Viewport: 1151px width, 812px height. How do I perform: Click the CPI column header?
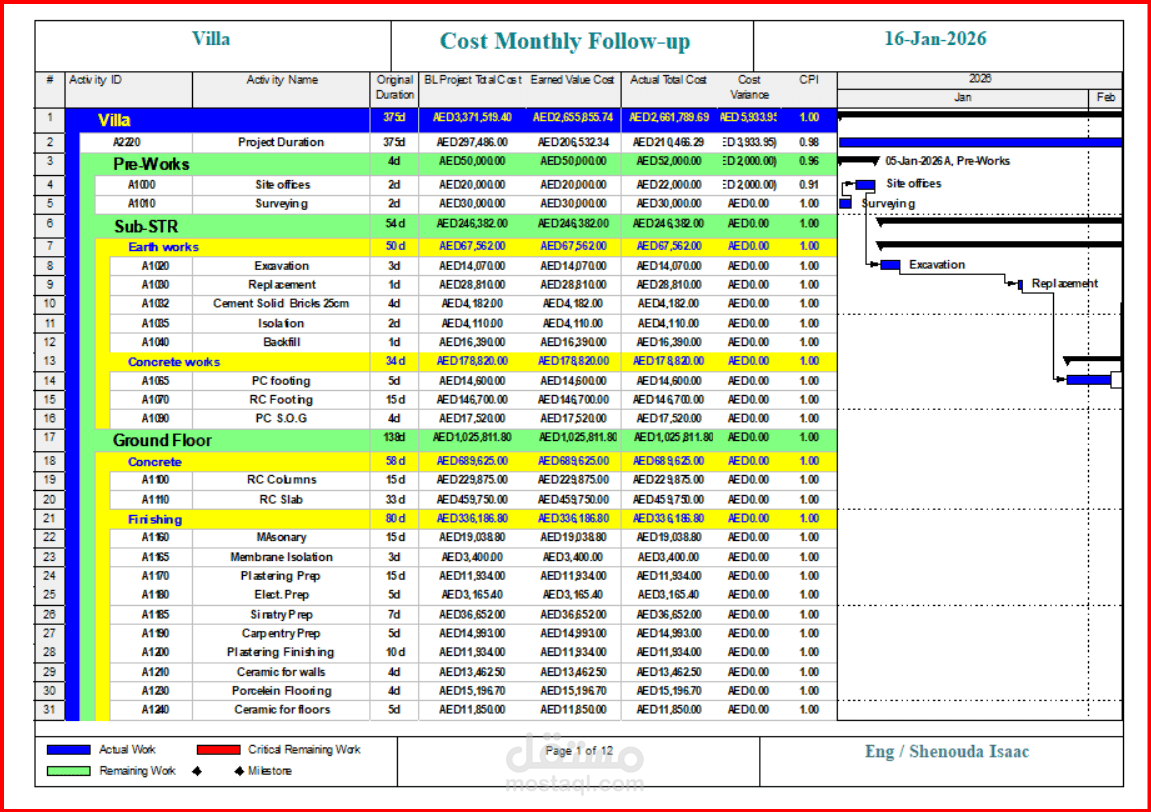pos(808,78)
